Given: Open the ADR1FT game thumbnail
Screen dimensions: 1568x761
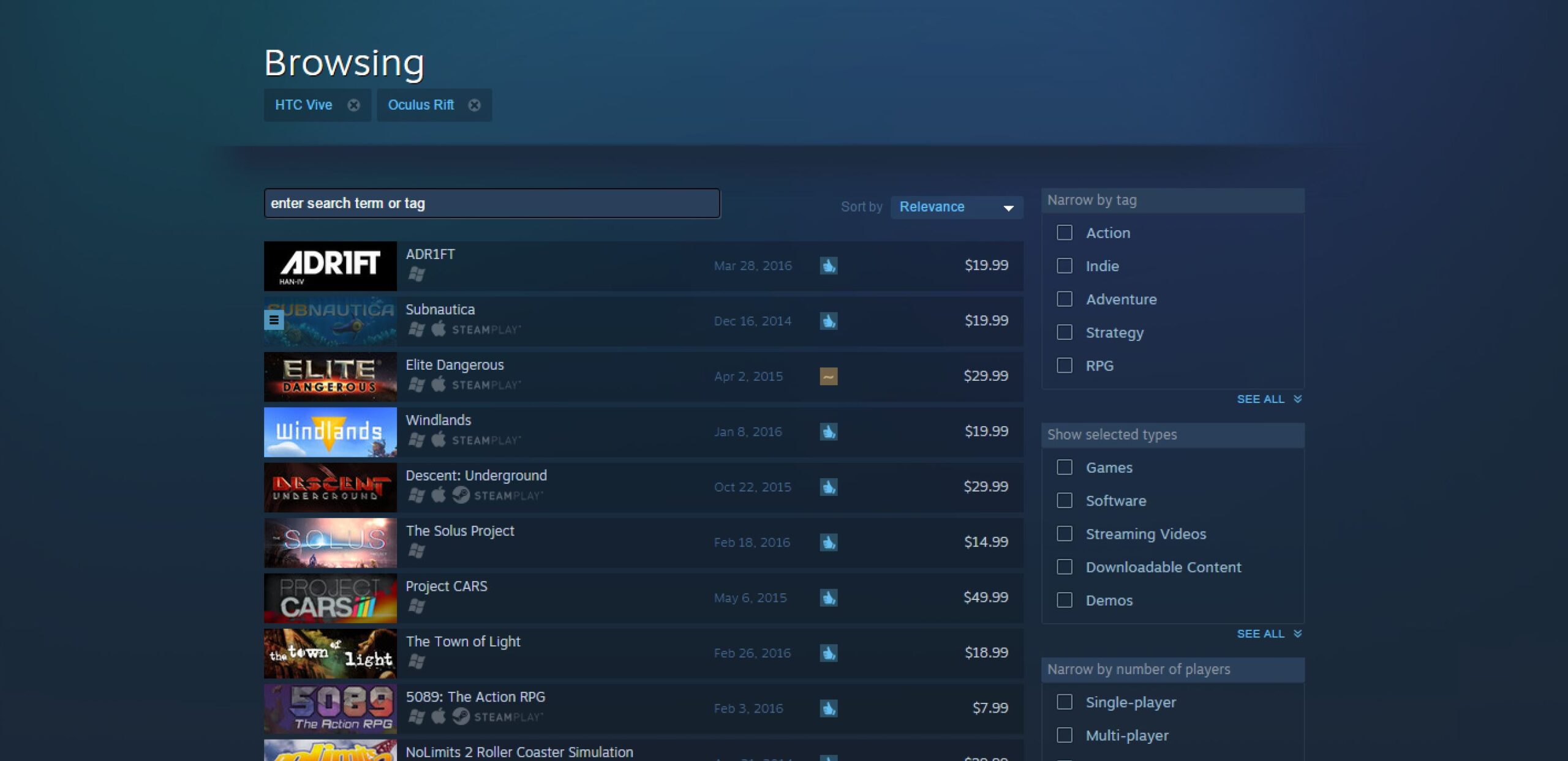Looking at the screenshot, I should click(330, 266).
